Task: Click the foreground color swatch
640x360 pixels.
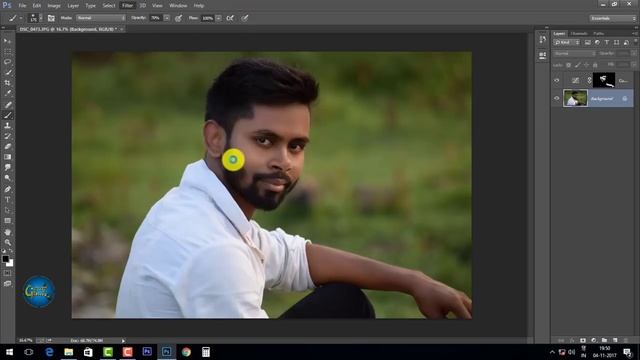Action: click(x=5, y=259)
